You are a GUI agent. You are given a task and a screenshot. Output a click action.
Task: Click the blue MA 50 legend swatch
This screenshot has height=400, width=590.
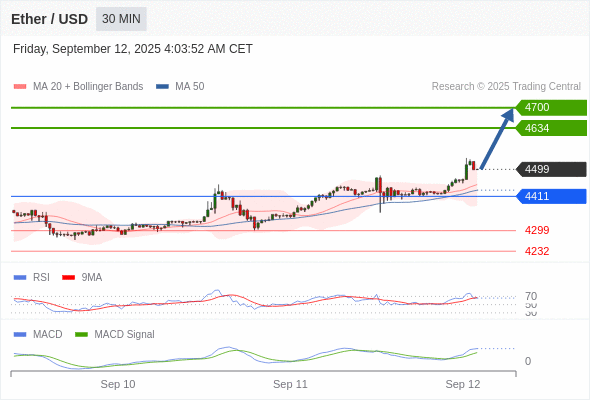(x=162, y=87)
